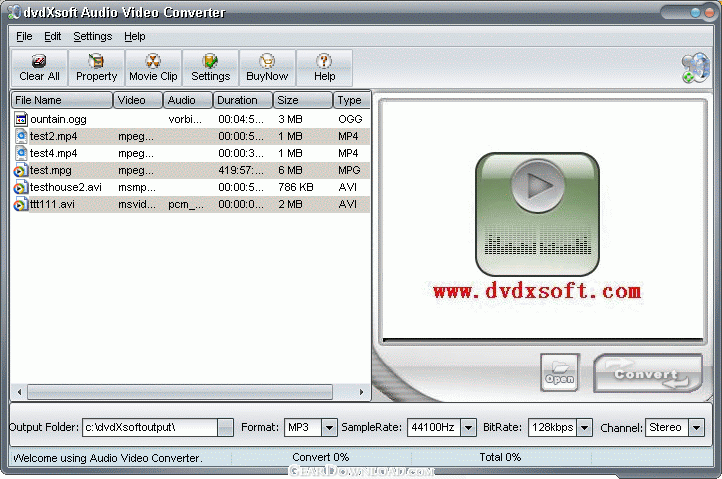This screenshot has height=479, width=722.
Task: Browse for output folder button
Action: (225, 427)
